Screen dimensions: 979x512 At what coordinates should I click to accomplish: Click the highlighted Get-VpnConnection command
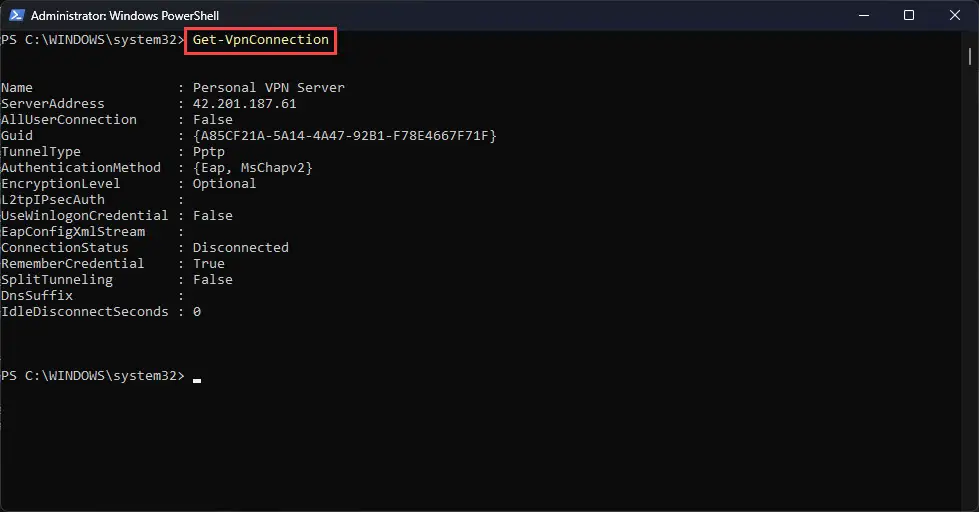tap(260, 40)
